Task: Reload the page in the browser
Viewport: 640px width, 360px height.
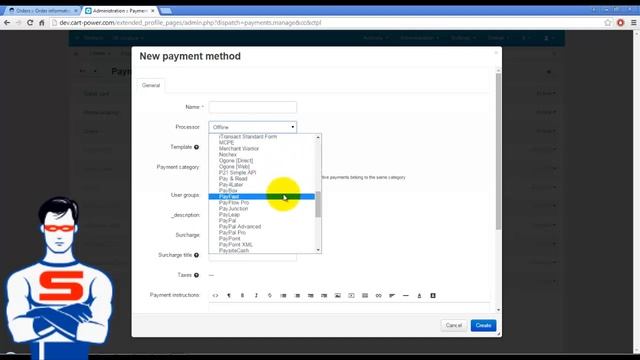Action: tap(30, 23)
